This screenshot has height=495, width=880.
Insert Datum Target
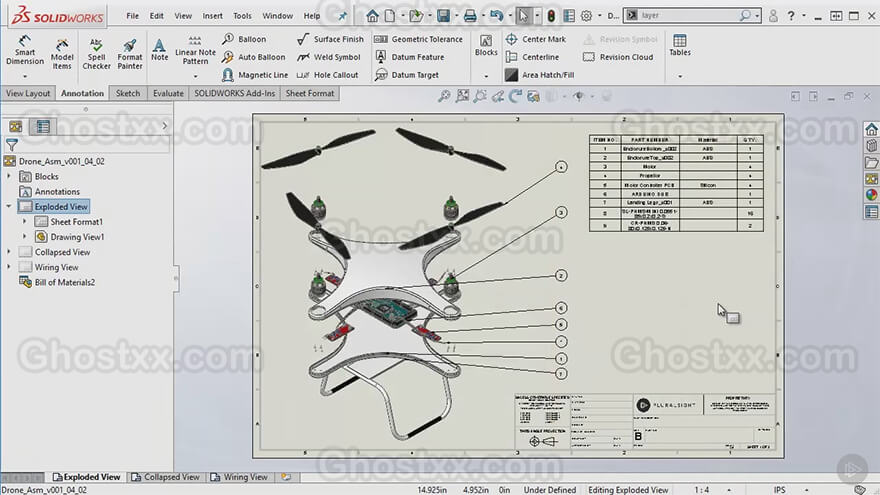point(406,75)
